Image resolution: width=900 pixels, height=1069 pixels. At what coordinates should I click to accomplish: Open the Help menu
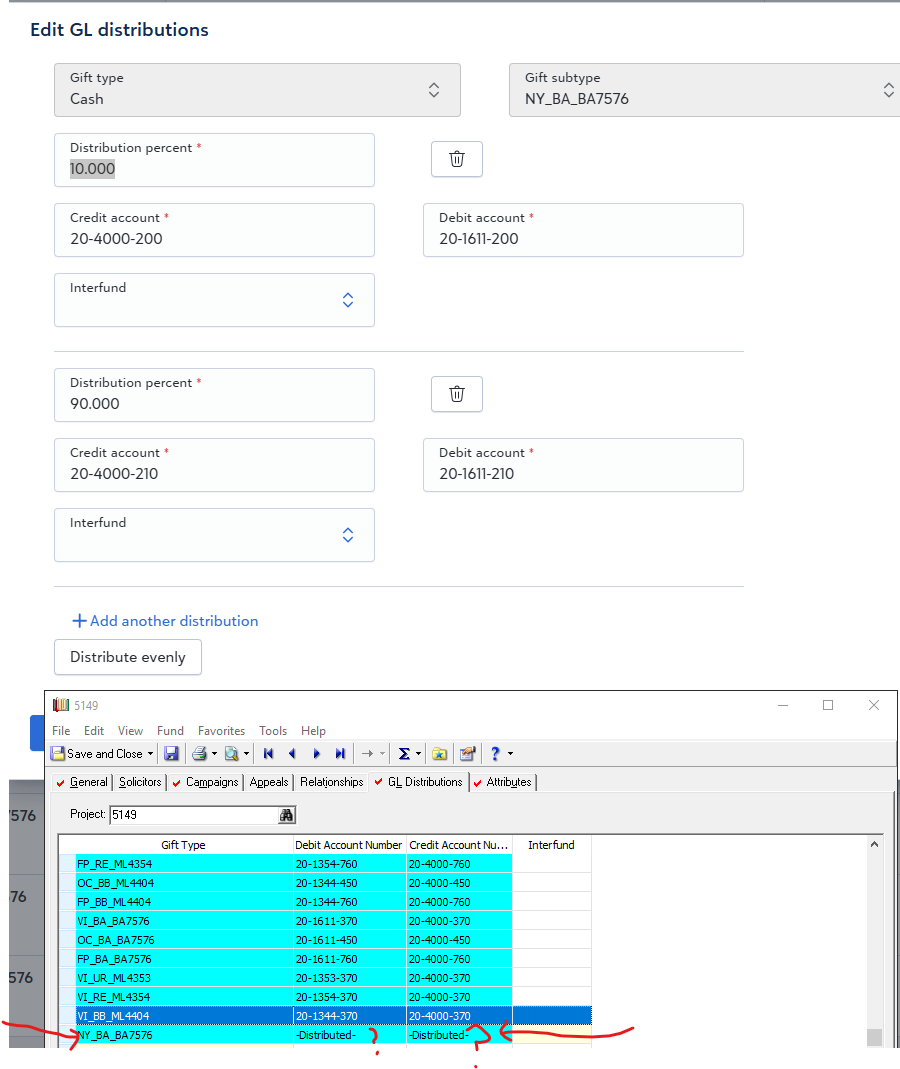[x=314, y=731]
